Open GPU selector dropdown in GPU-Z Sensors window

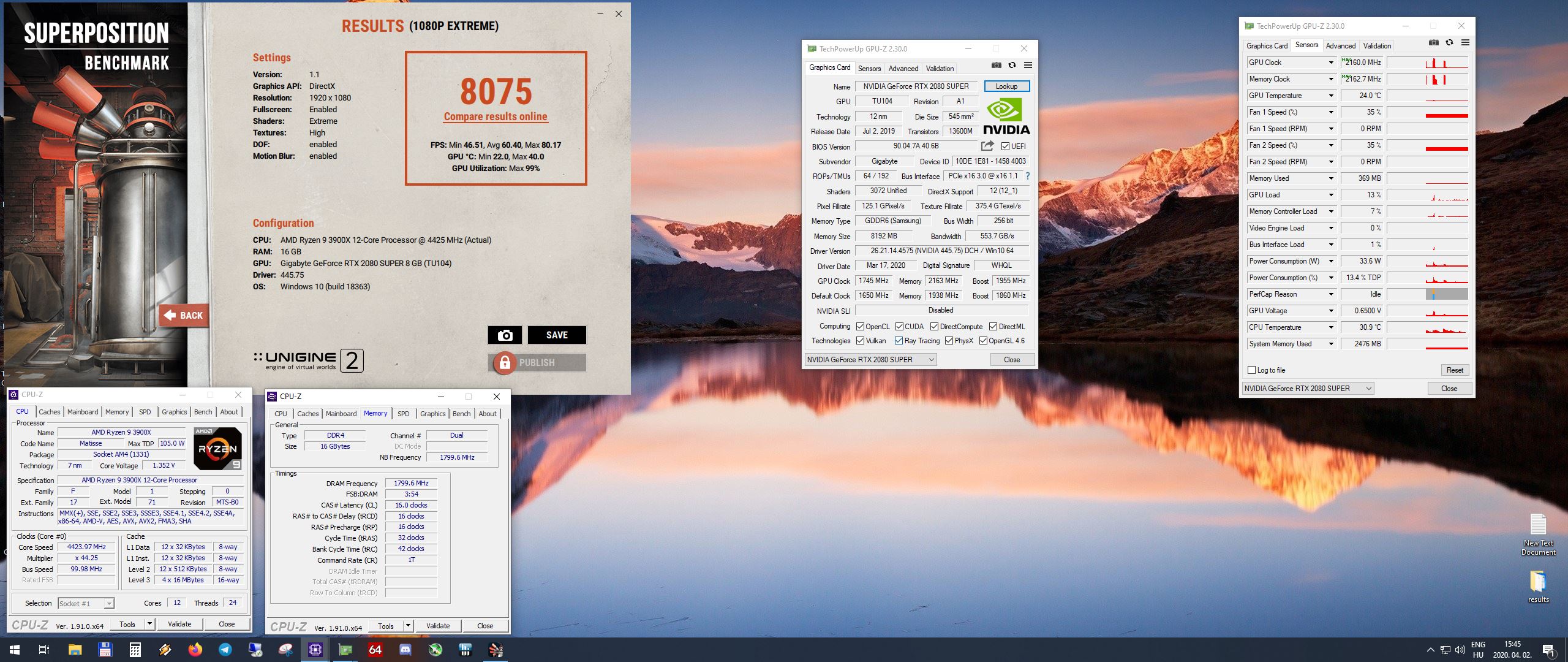click(x=1308, y=389)
